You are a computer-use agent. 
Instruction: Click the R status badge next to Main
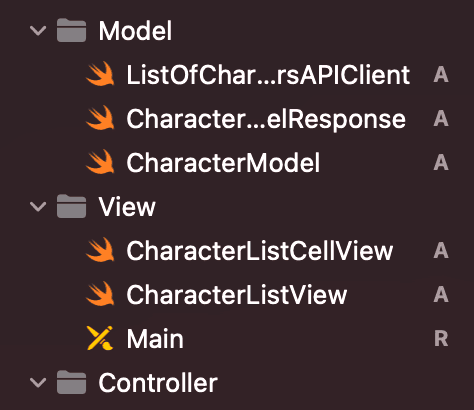click(x=441, y=339)
